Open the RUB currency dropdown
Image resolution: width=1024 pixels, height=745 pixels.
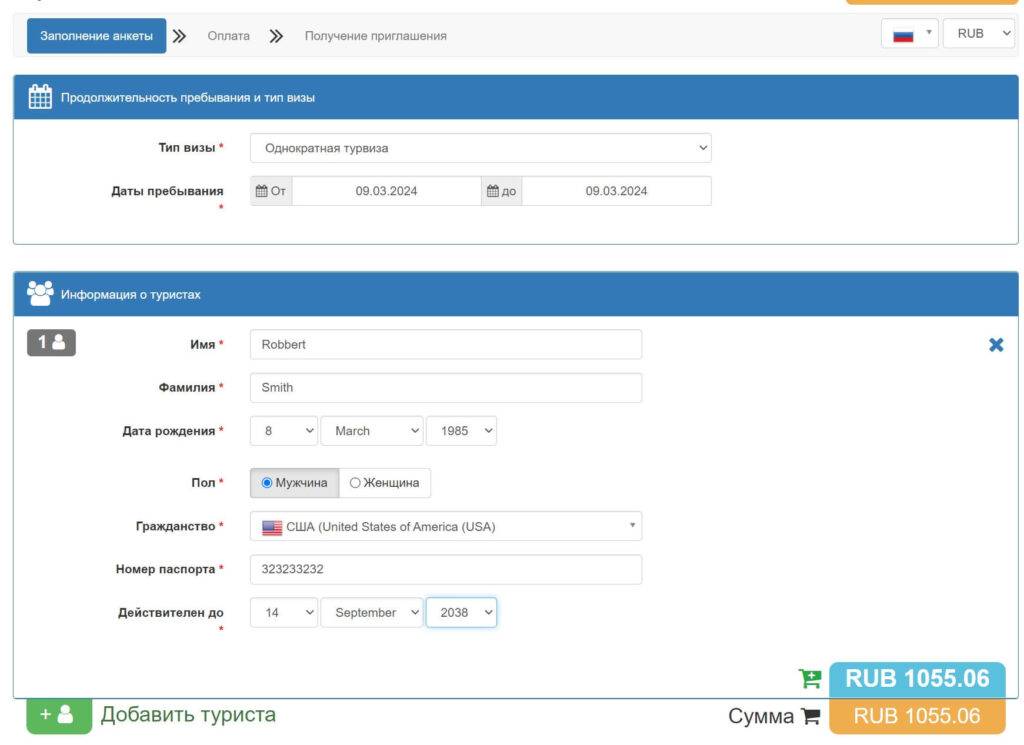[978, 34]
